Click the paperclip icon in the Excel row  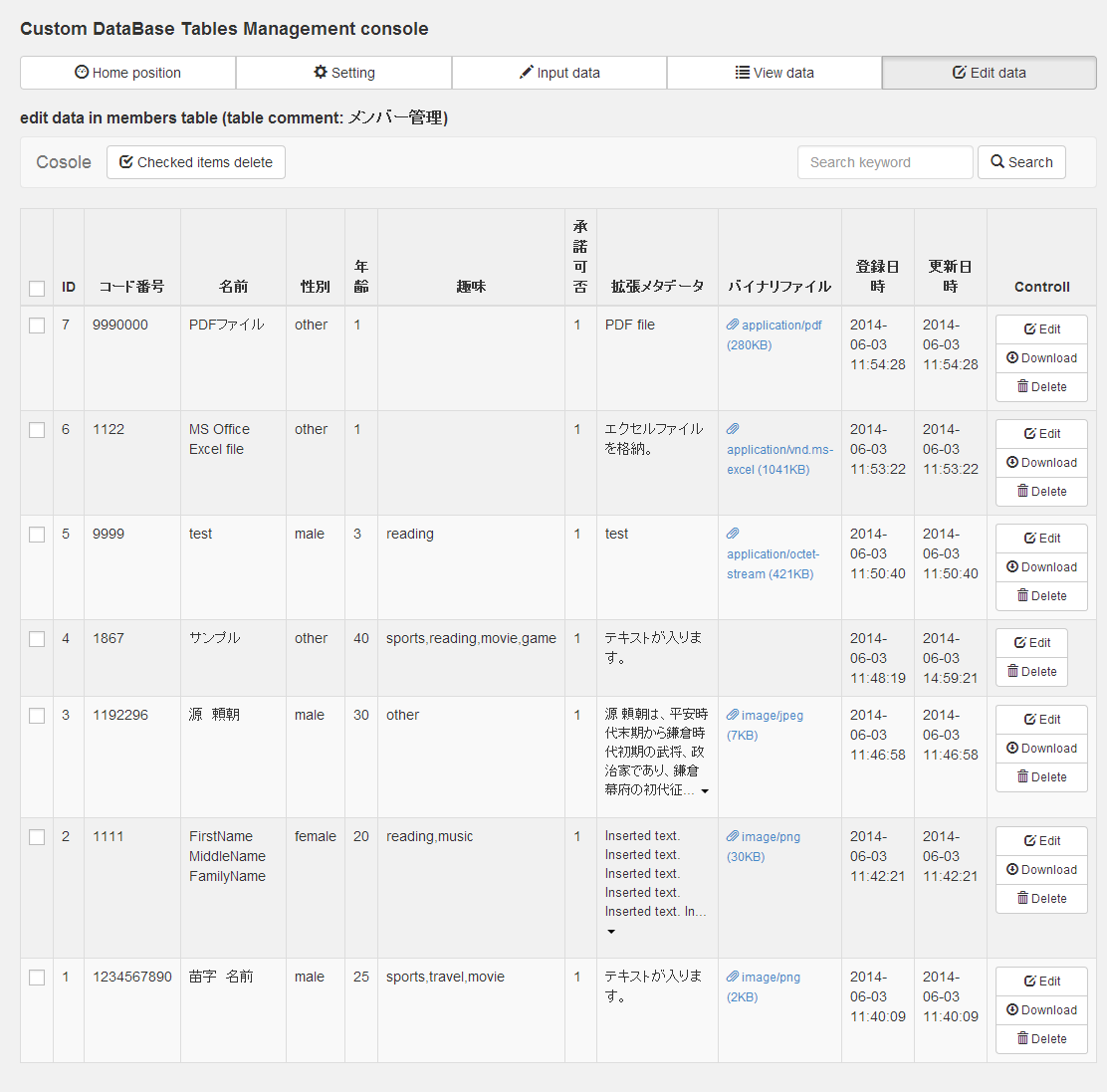(733, 429)
